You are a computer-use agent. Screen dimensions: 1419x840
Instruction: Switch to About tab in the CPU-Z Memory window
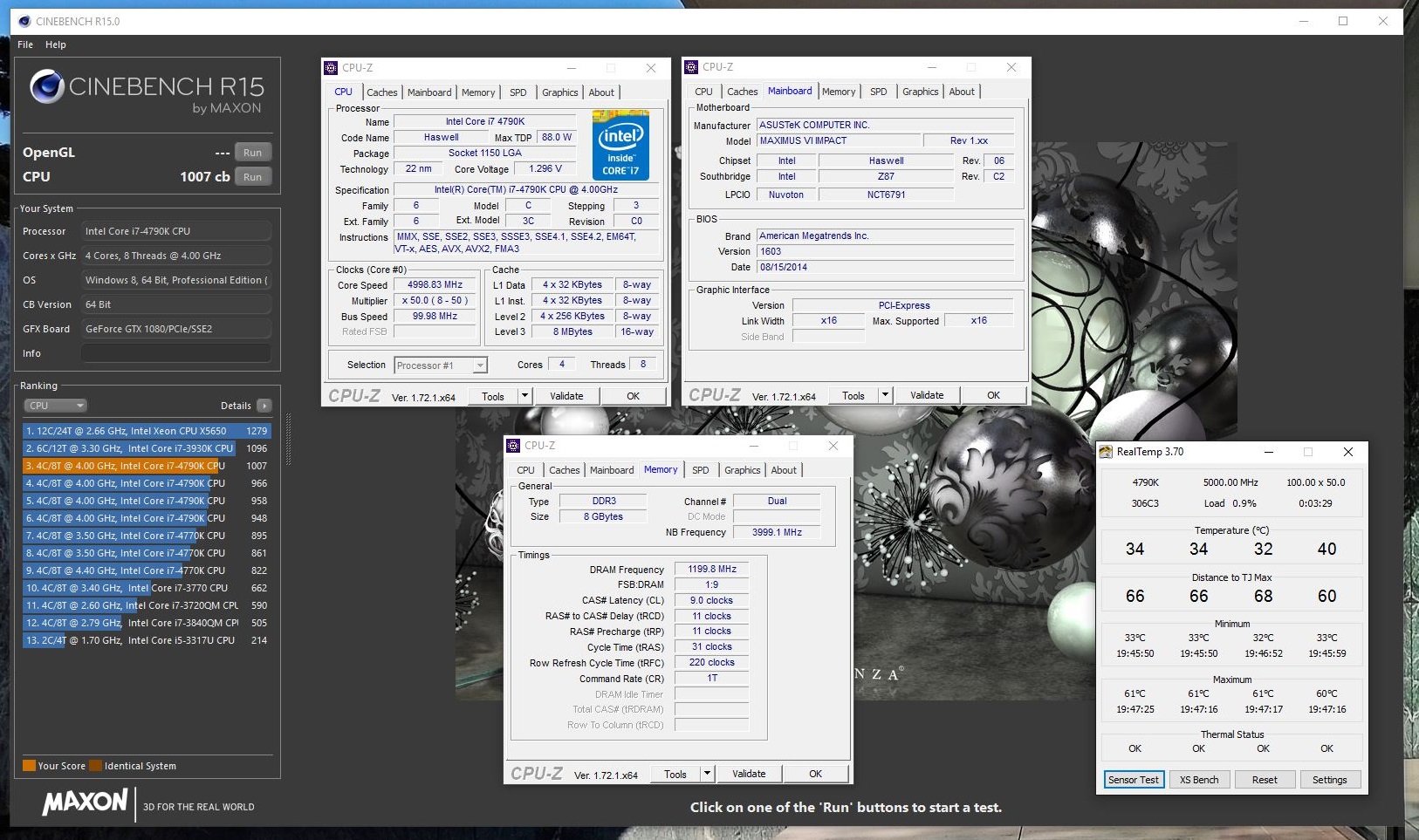coord(784,470)
